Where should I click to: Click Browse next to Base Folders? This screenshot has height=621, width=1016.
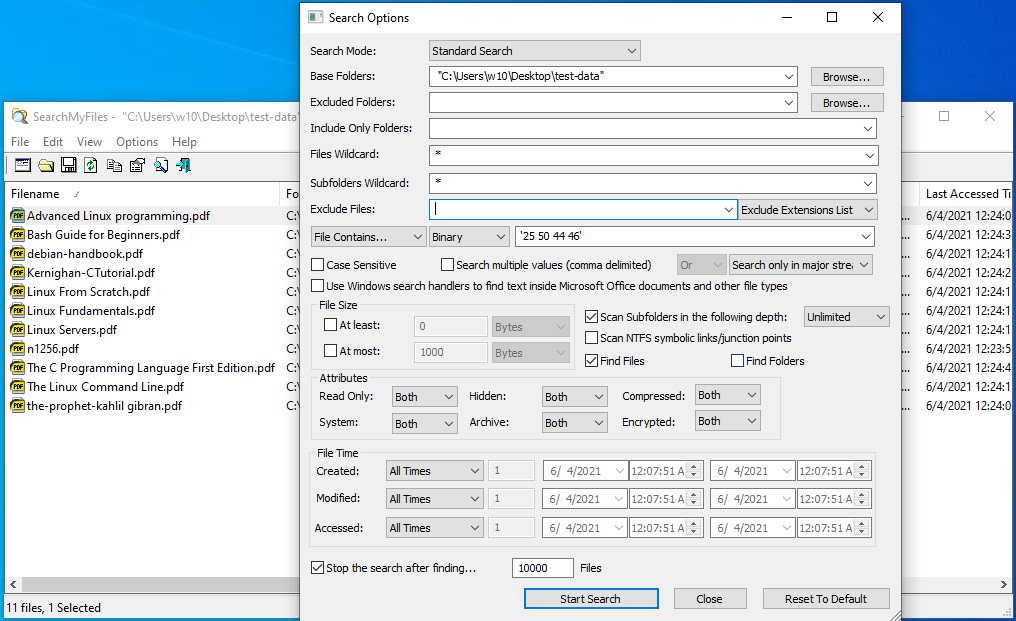pos(847,76)
